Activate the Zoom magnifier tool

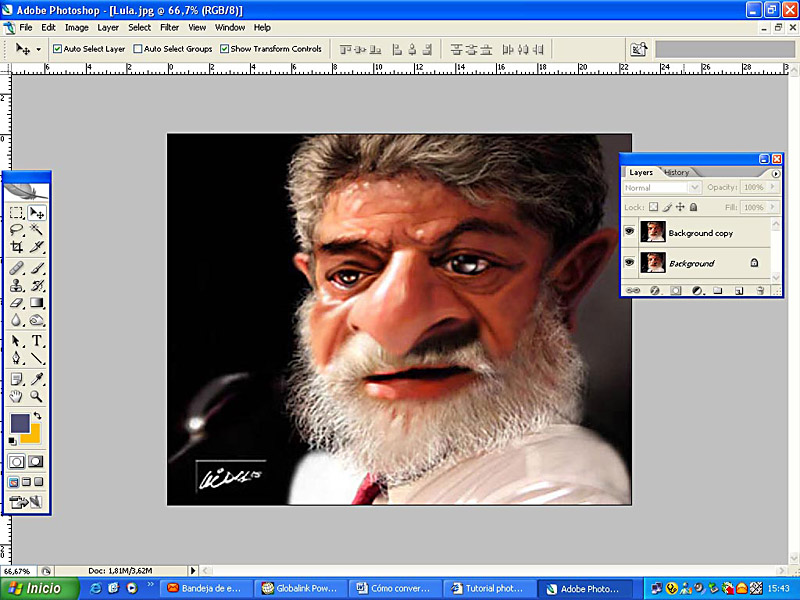pos(37,397)
